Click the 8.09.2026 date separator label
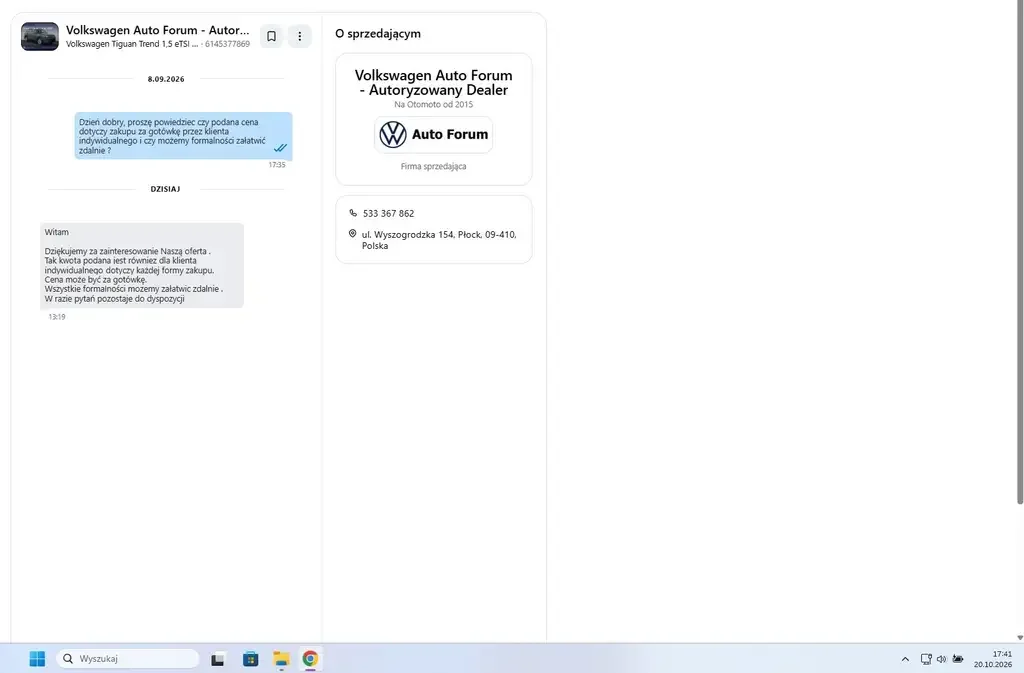The width and height of the screenshot is (1024, 673). coord(166,79)
